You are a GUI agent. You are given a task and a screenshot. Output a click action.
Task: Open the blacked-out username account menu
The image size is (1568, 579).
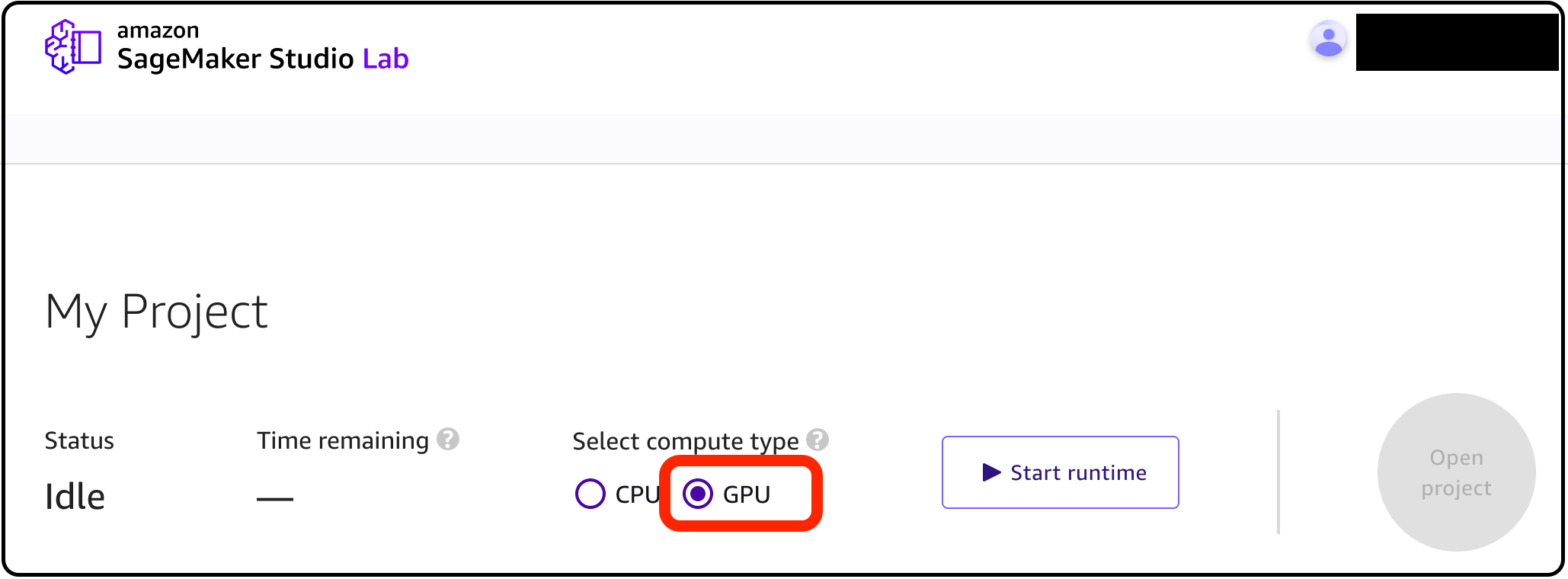(1456, 43)
